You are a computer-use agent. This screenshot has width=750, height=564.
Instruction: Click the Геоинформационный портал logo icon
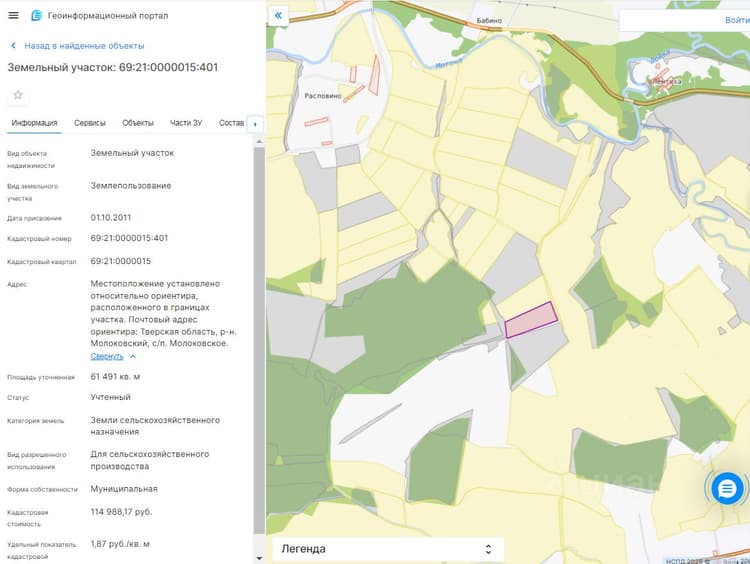[x=36, y=16]
